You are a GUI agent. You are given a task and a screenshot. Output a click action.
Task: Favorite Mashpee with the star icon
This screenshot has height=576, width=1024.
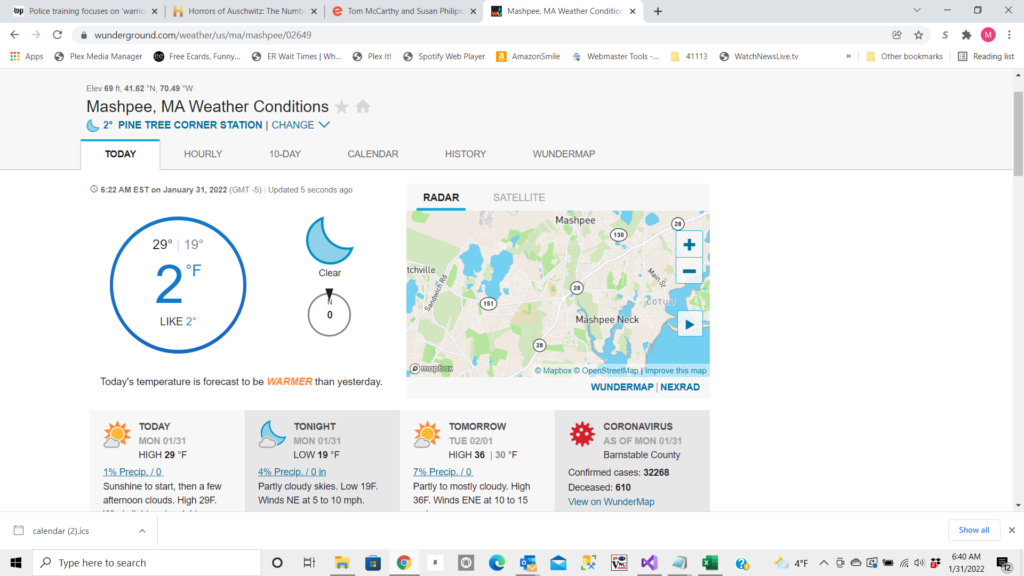[342, 107]
